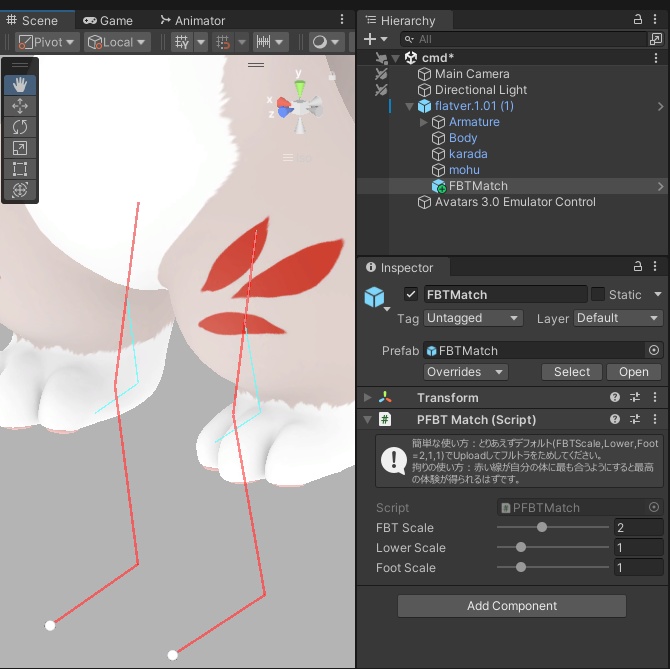Open the Local handle rotation dropdown
The height and width of the screenshot is (669, 670).
coord(117,42)
